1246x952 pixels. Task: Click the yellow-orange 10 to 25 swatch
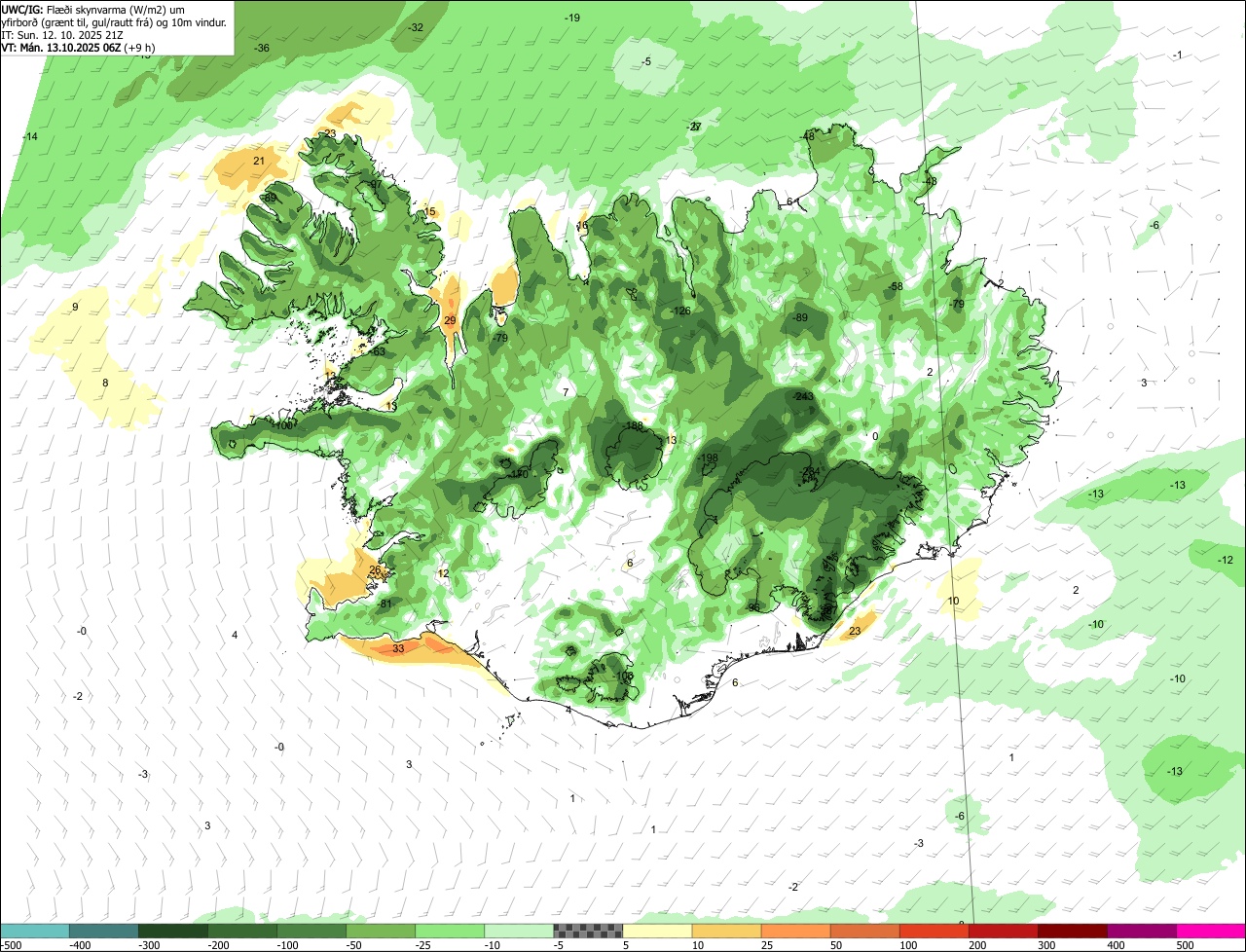point(727,931)
